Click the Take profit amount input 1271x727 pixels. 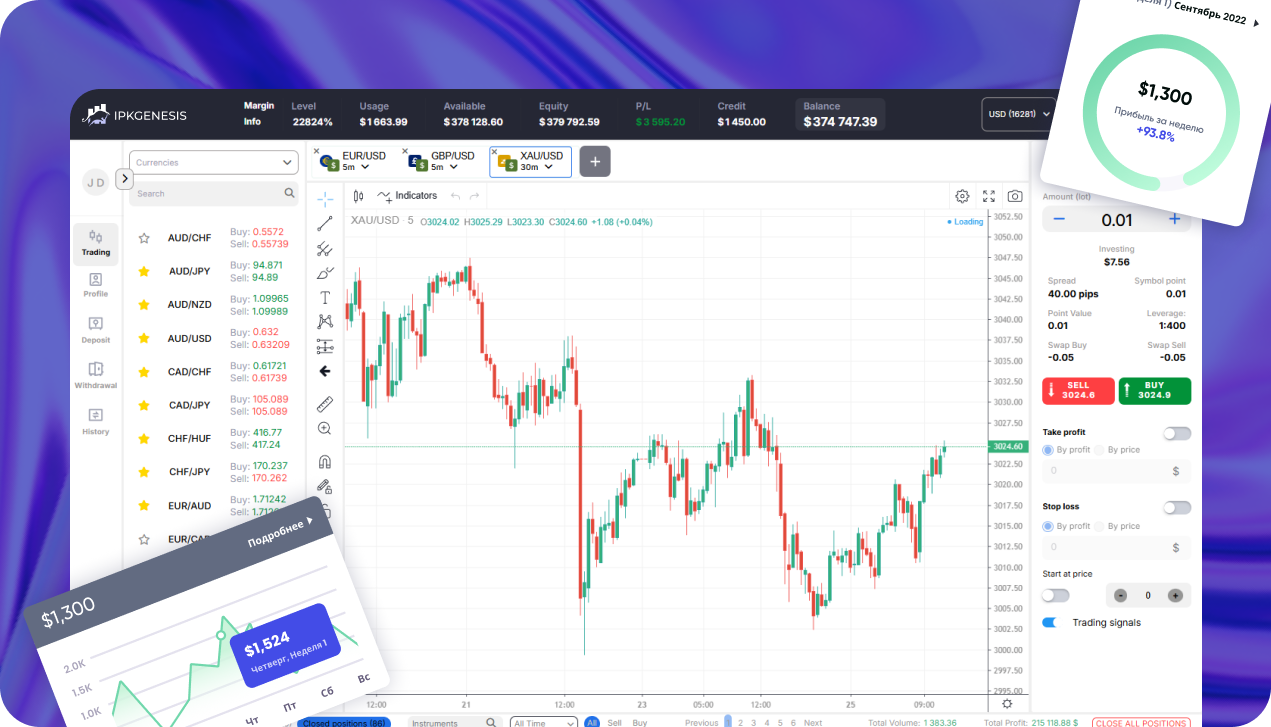tap(1117, 471)
